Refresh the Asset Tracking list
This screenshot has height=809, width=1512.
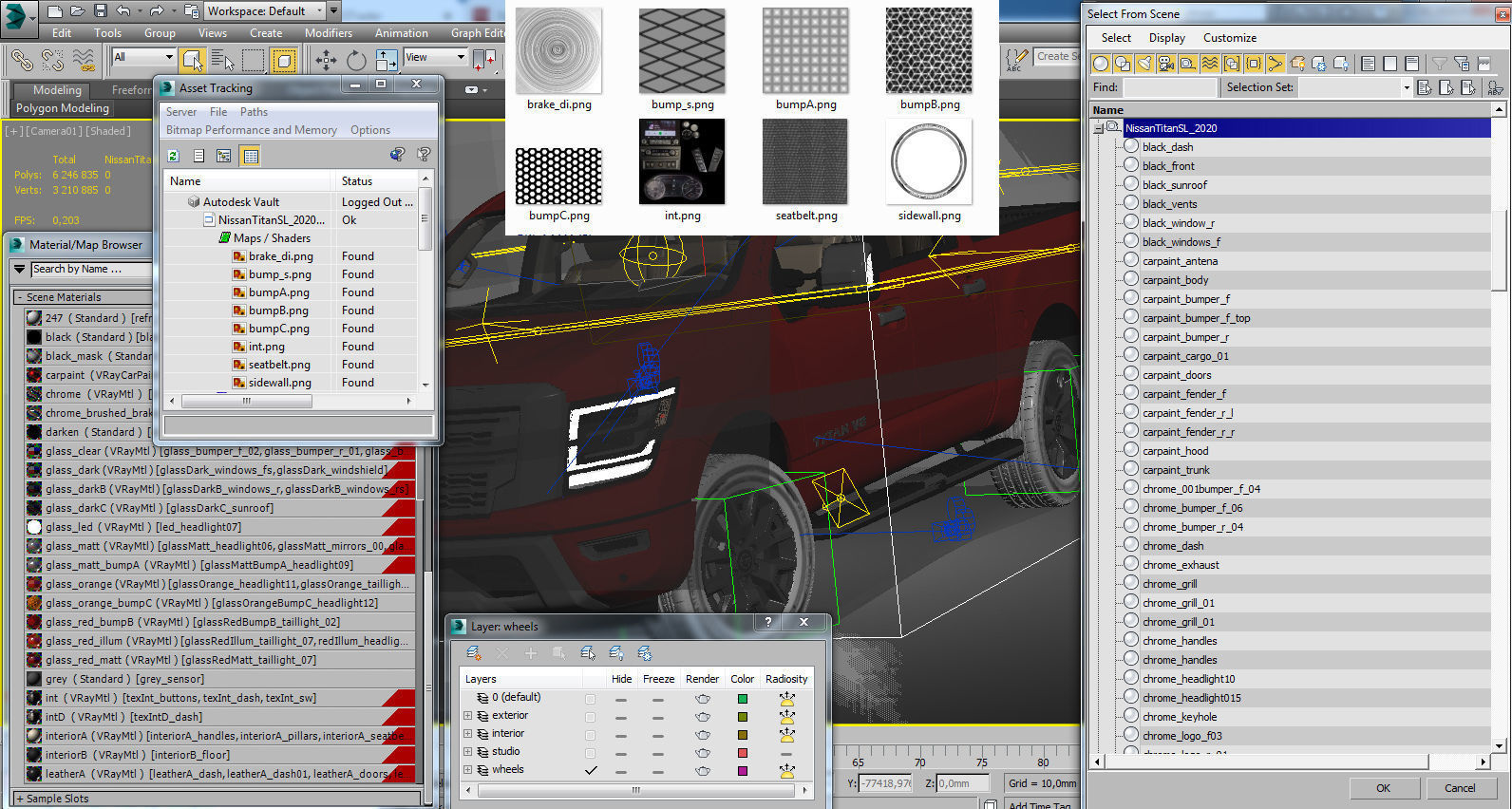point(173,156)
